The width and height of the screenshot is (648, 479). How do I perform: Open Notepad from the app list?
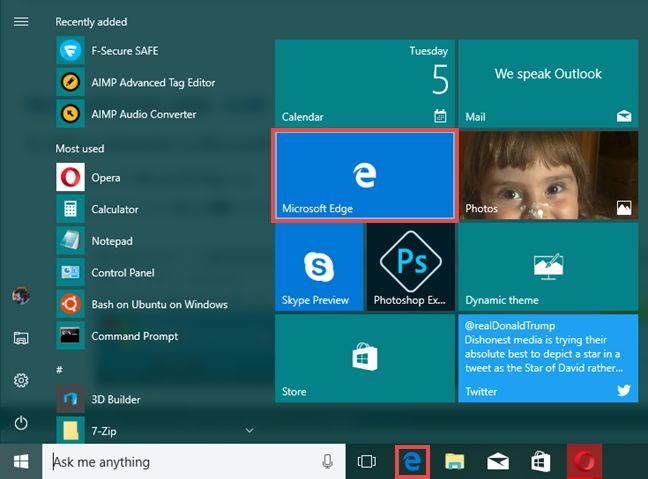pyautogui.click(x=155, y=241)
